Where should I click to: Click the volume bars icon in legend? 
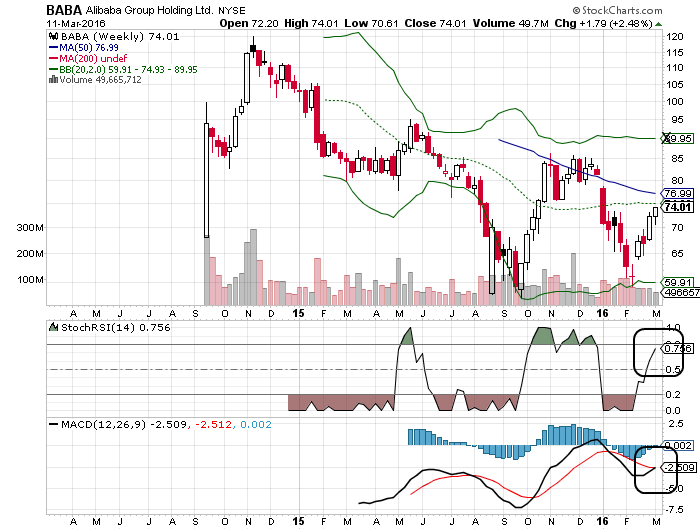click(x=54, y=79)
